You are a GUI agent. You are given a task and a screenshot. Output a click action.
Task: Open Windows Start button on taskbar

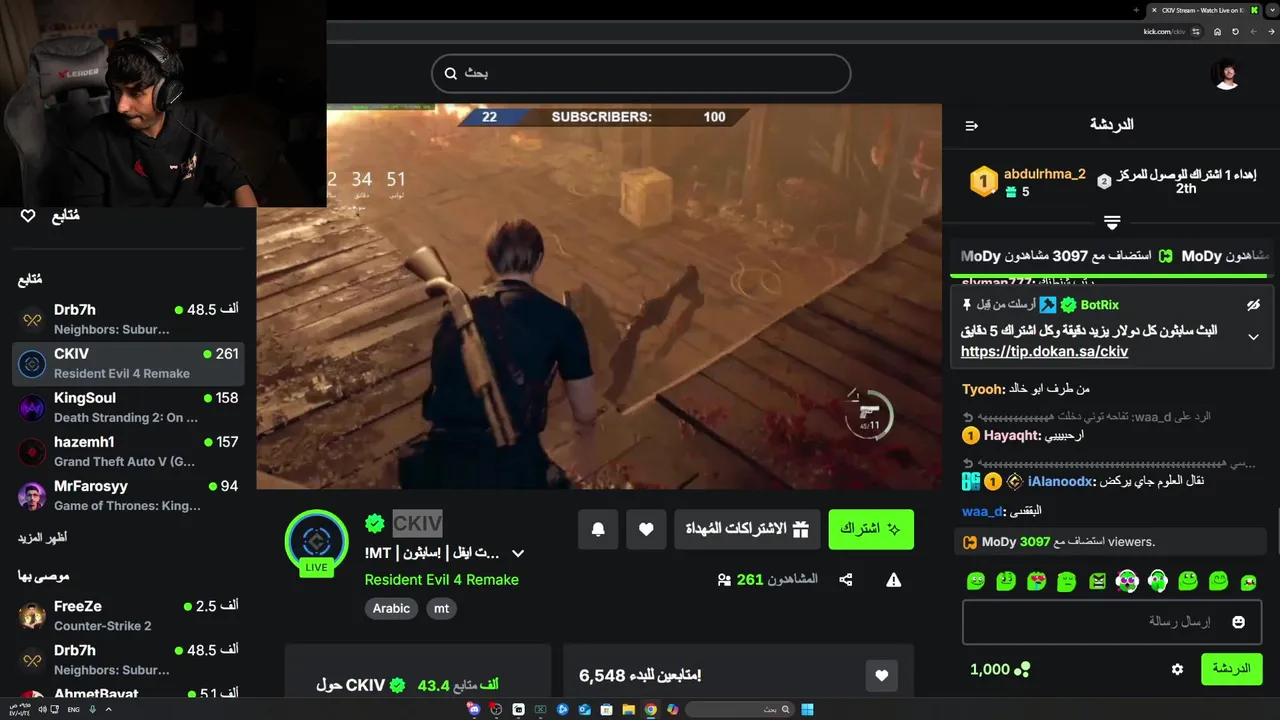(807, 709)
